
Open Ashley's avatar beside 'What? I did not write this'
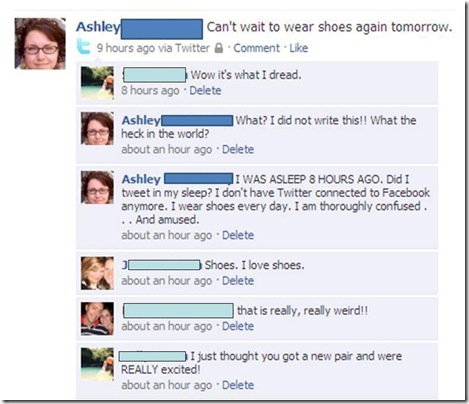97,129
